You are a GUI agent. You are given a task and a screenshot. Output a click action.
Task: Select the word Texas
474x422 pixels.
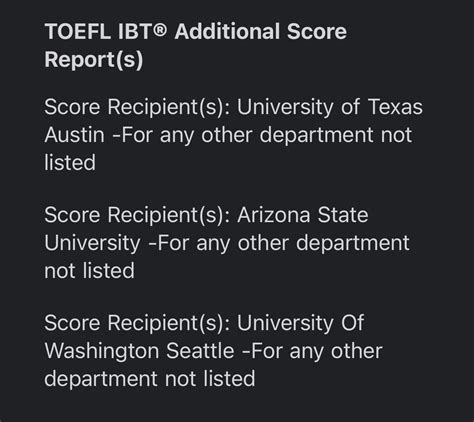(395, 107)
